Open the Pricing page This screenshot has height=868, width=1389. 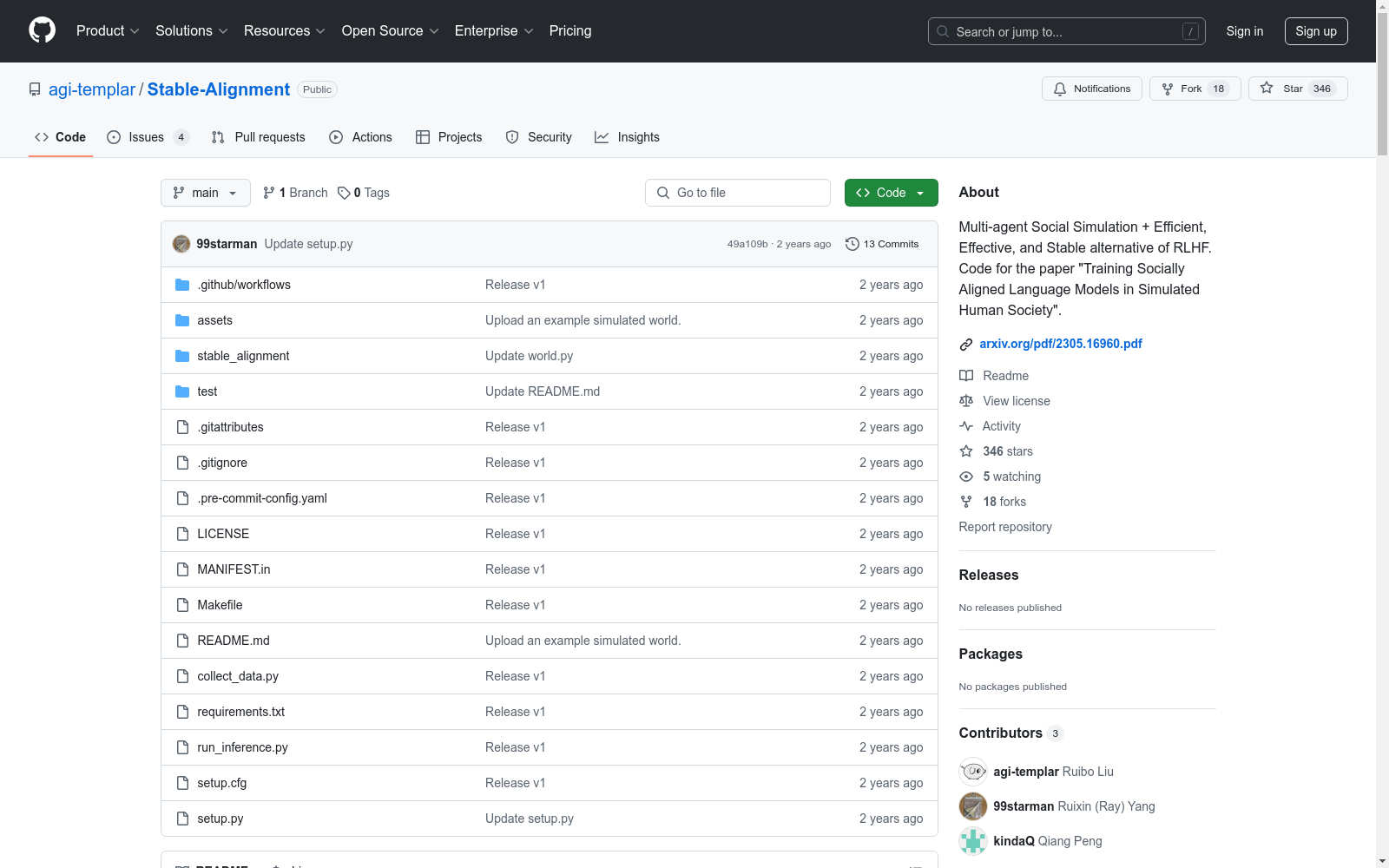pos(570,30)
